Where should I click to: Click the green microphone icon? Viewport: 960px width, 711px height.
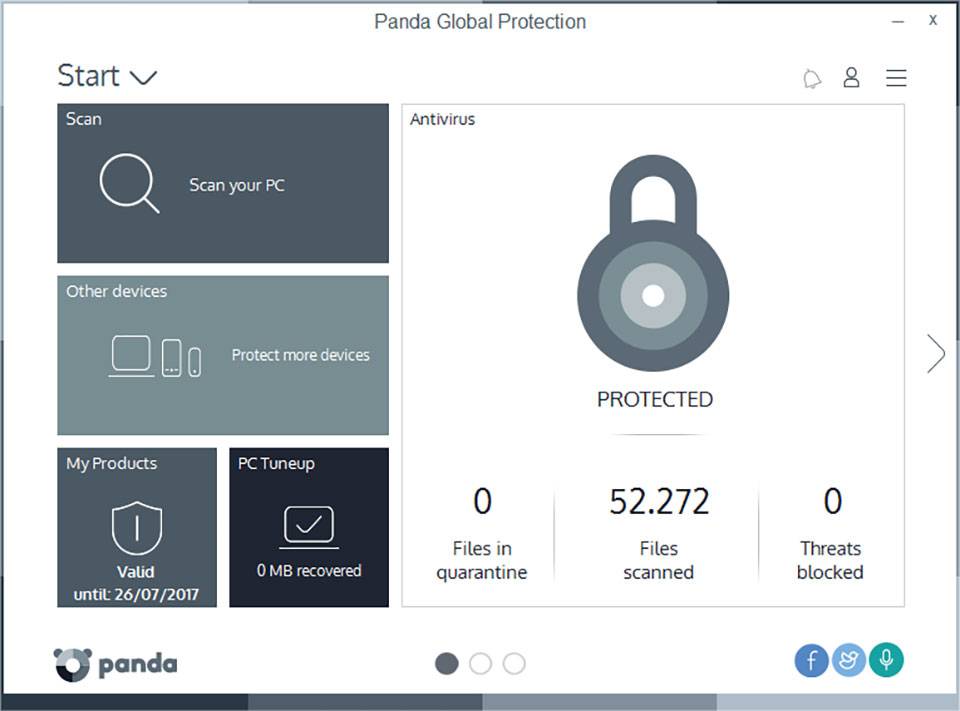[x=886, y=660]
